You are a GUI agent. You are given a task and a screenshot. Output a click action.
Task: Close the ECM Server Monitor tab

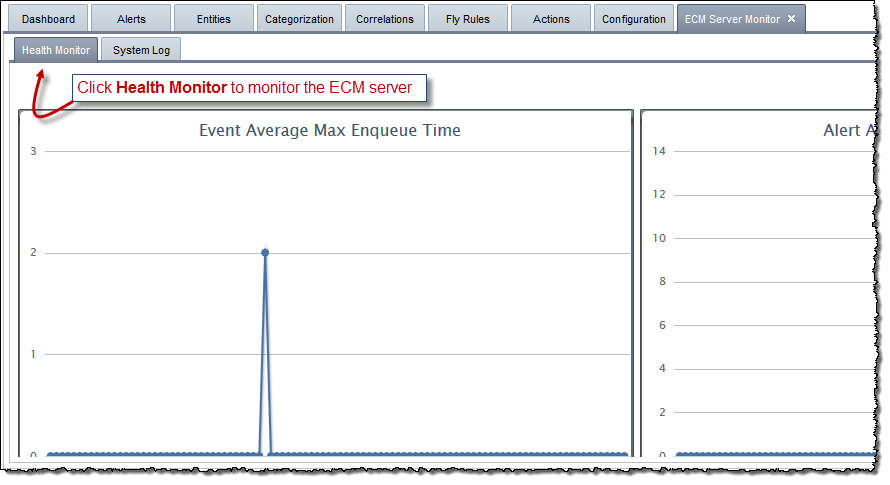[x=791, y=19]
